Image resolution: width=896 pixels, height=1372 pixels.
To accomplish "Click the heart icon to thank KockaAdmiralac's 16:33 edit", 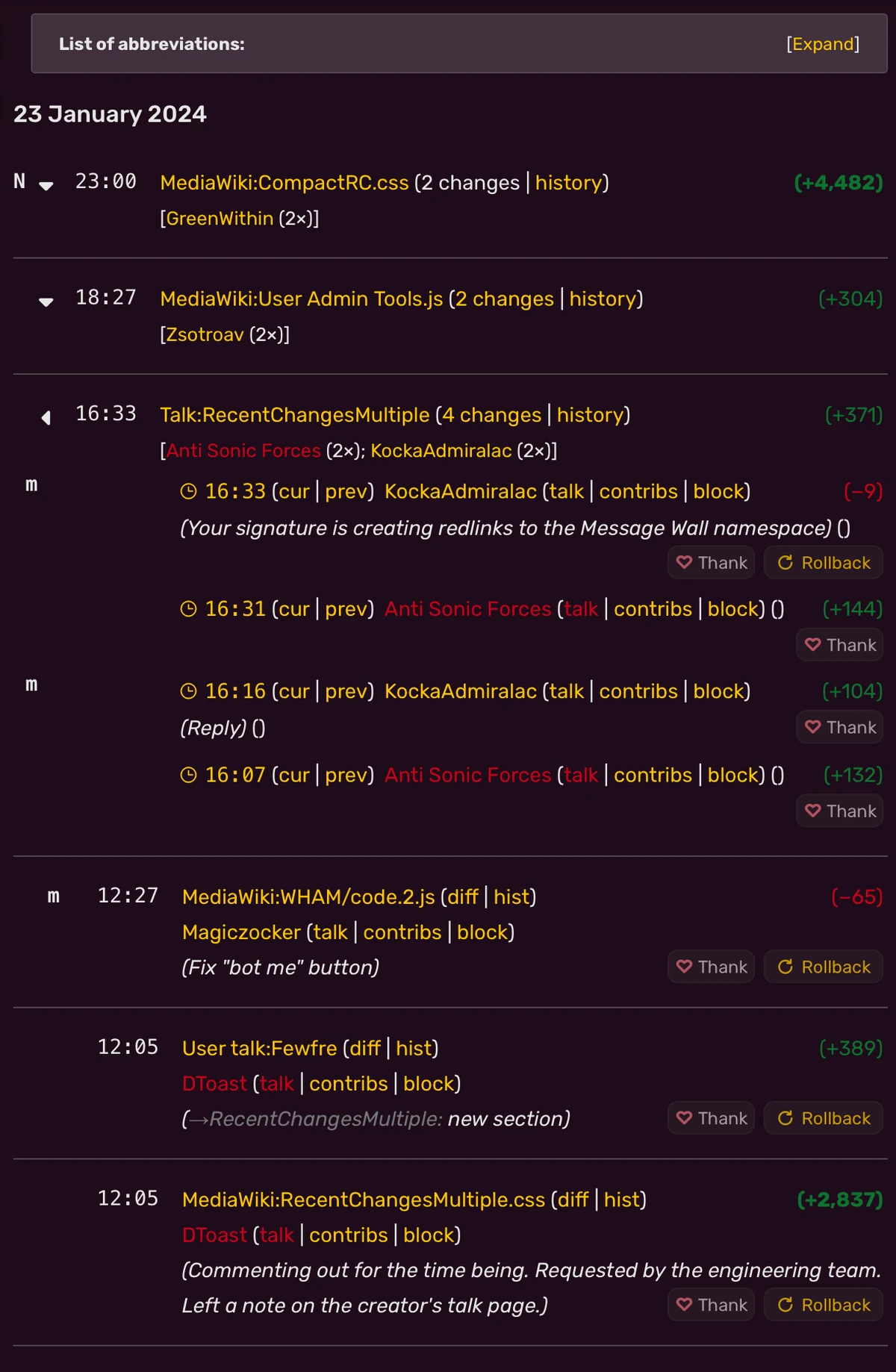I will [684, 562].
